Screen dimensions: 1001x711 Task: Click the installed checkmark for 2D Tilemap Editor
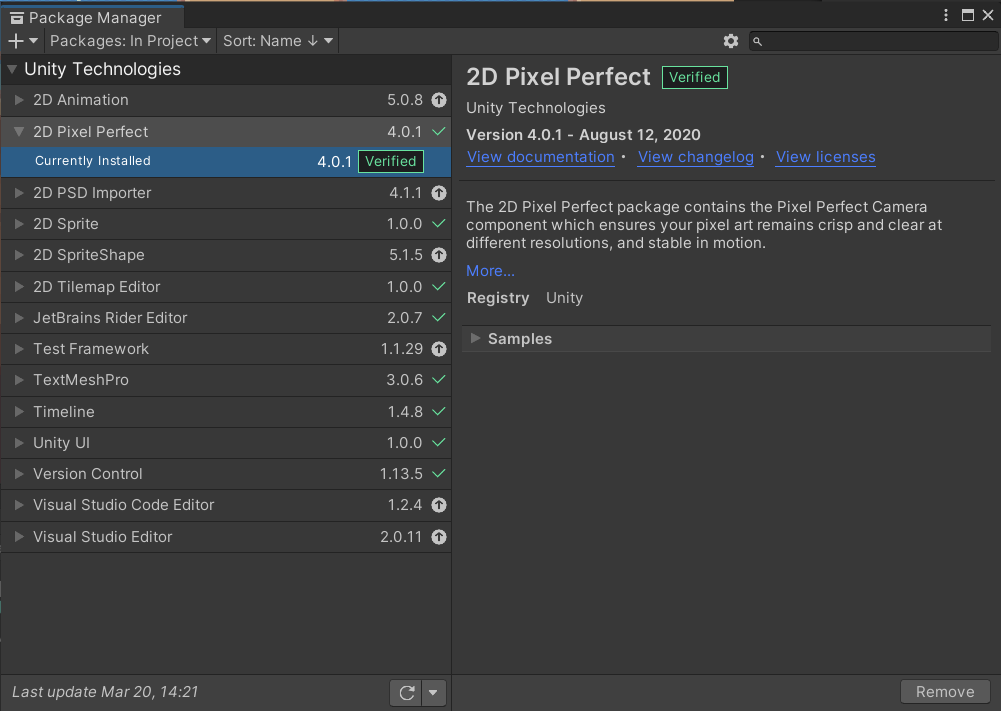439,287
